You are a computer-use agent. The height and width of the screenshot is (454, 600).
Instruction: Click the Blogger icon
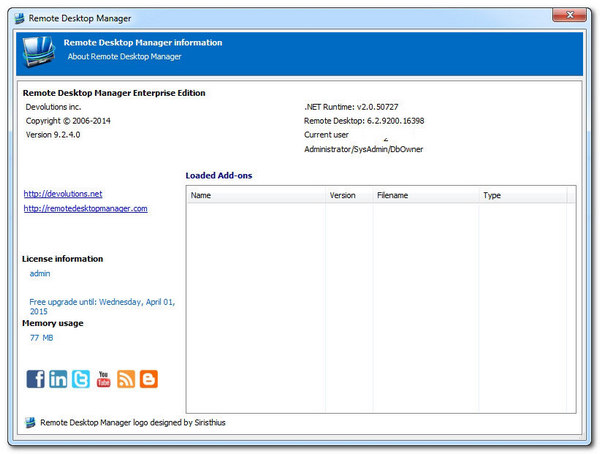pyautogui.click(x=149, y=379)
